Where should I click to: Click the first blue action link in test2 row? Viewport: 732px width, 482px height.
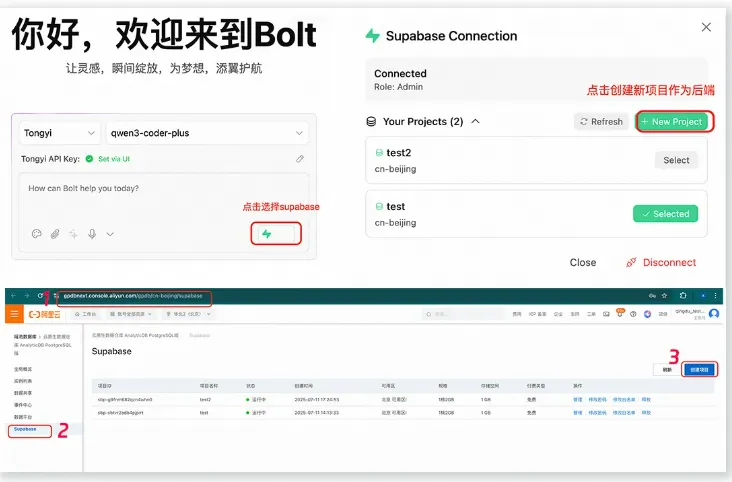pyautogui.click(x=577, y=400)
